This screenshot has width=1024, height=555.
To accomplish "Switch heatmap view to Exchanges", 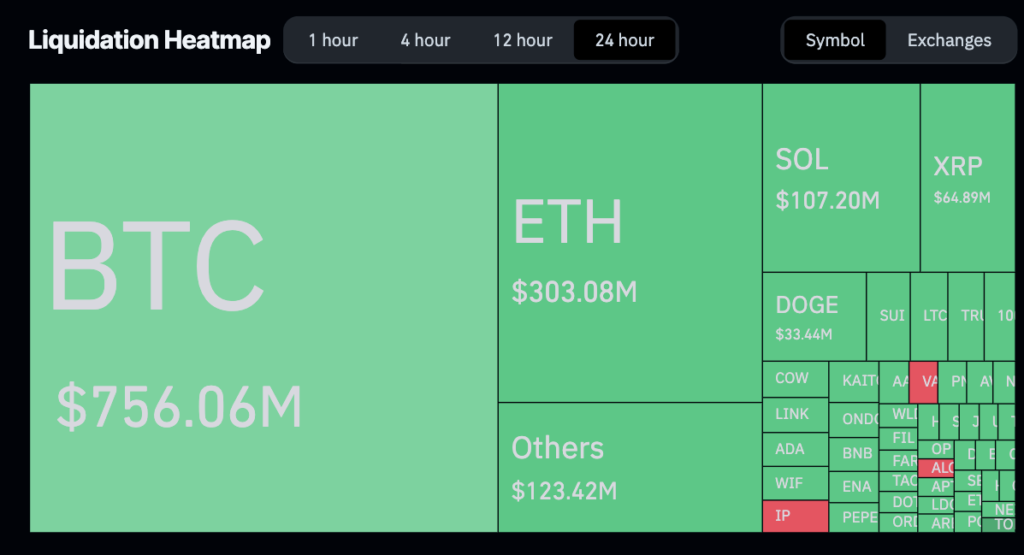I will tap(949, 41).
